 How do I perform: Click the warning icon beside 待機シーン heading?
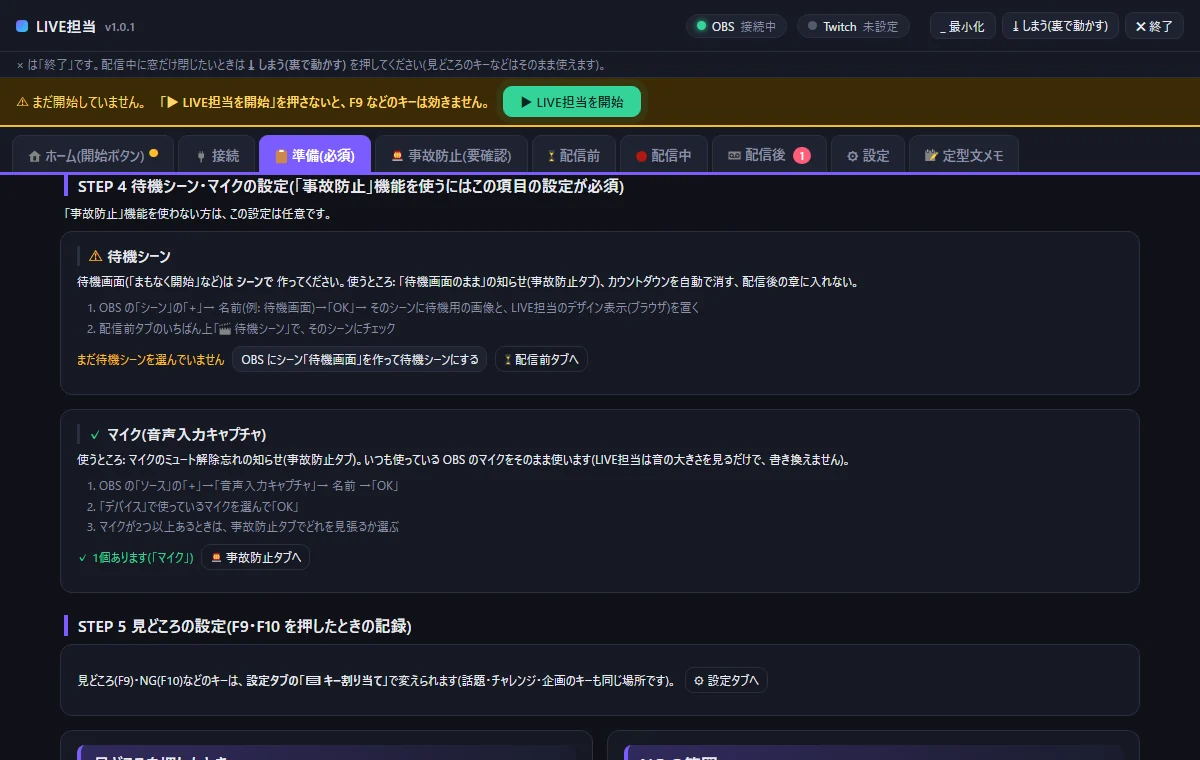point(96,256)
